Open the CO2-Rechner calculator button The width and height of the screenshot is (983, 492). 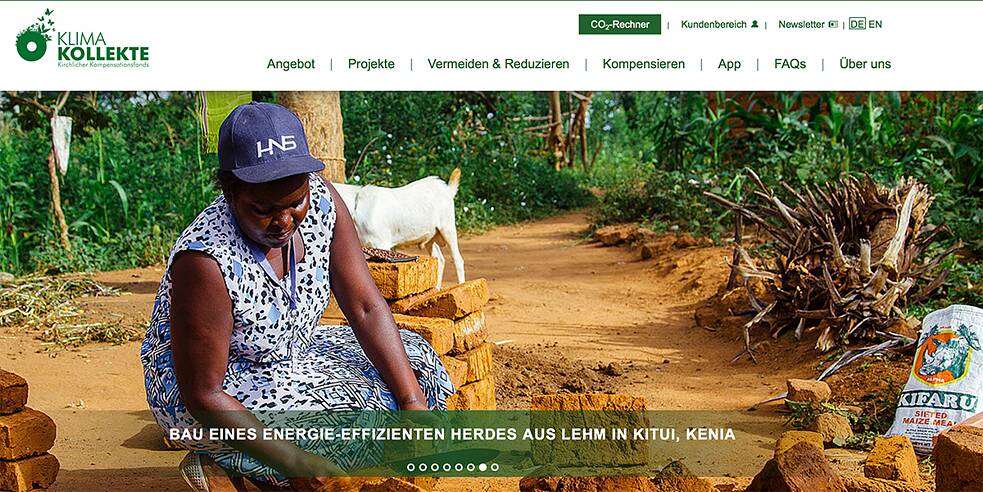(x=619, y=24)
